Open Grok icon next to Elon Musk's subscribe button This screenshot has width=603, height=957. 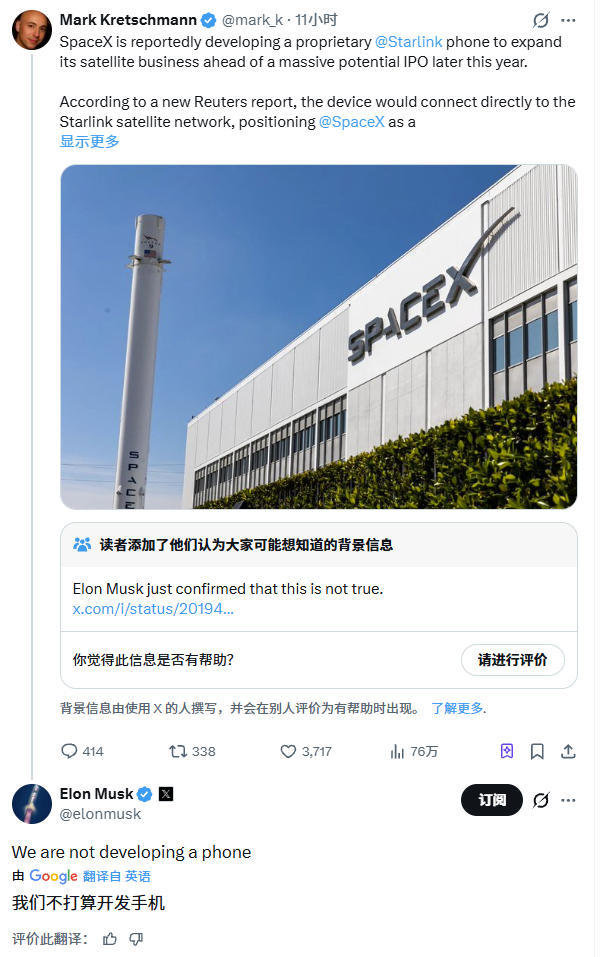pyautogui.click(x=541, y=800)
